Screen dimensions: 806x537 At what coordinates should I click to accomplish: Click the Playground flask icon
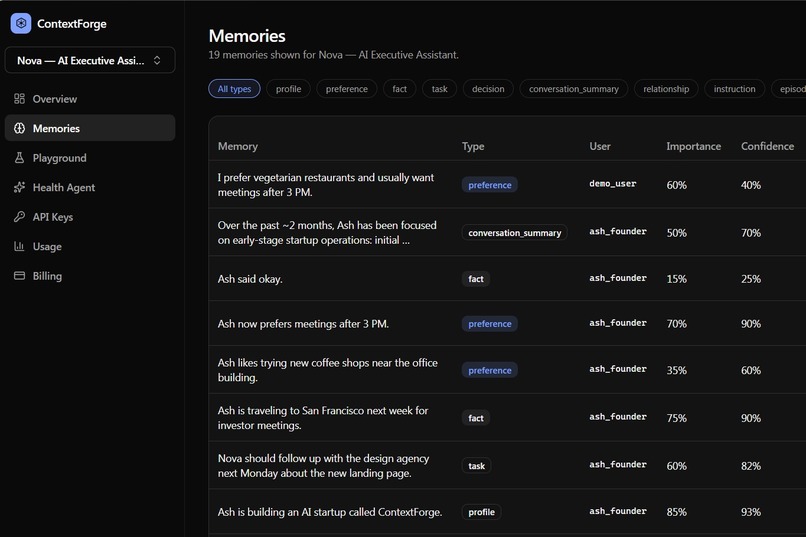point(20,158)
